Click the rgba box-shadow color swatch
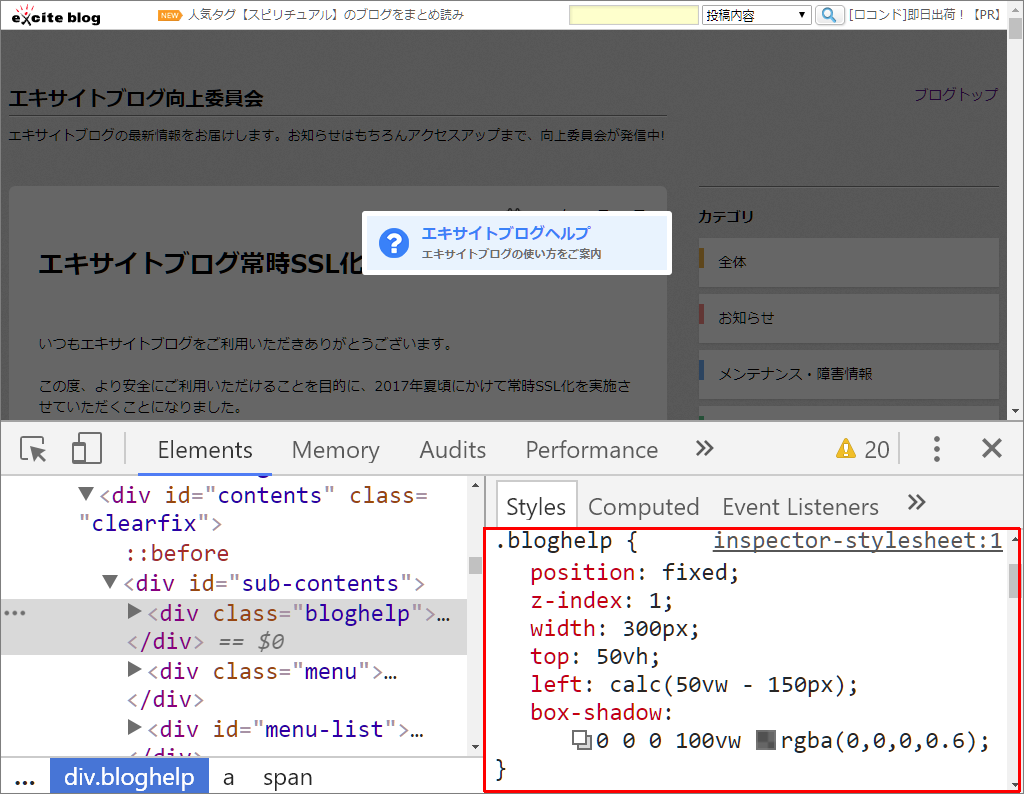This screenshot has width=1024, height=794. pos(765,740)
